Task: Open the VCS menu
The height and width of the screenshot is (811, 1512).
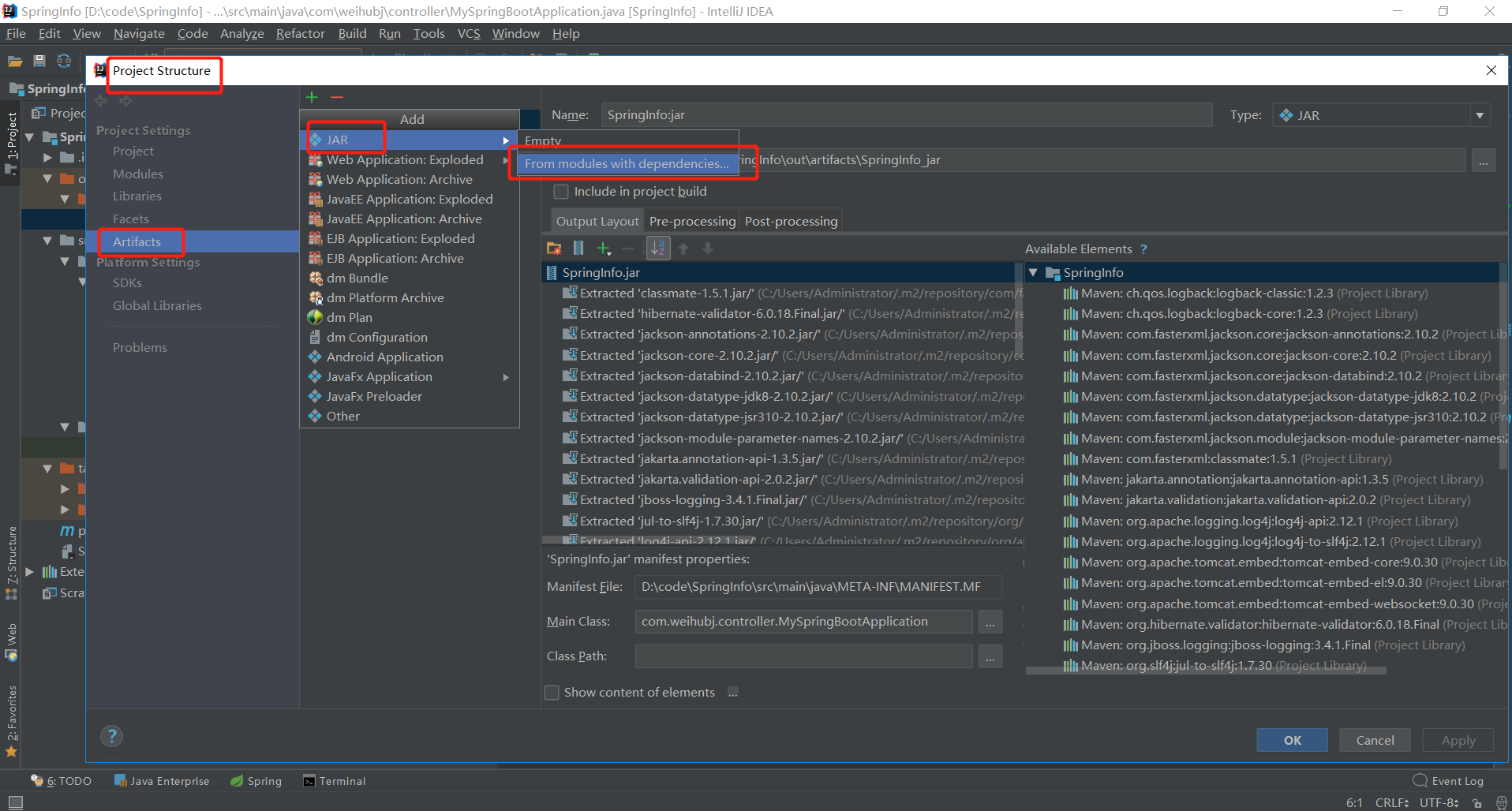Action: tap(469, 33)
